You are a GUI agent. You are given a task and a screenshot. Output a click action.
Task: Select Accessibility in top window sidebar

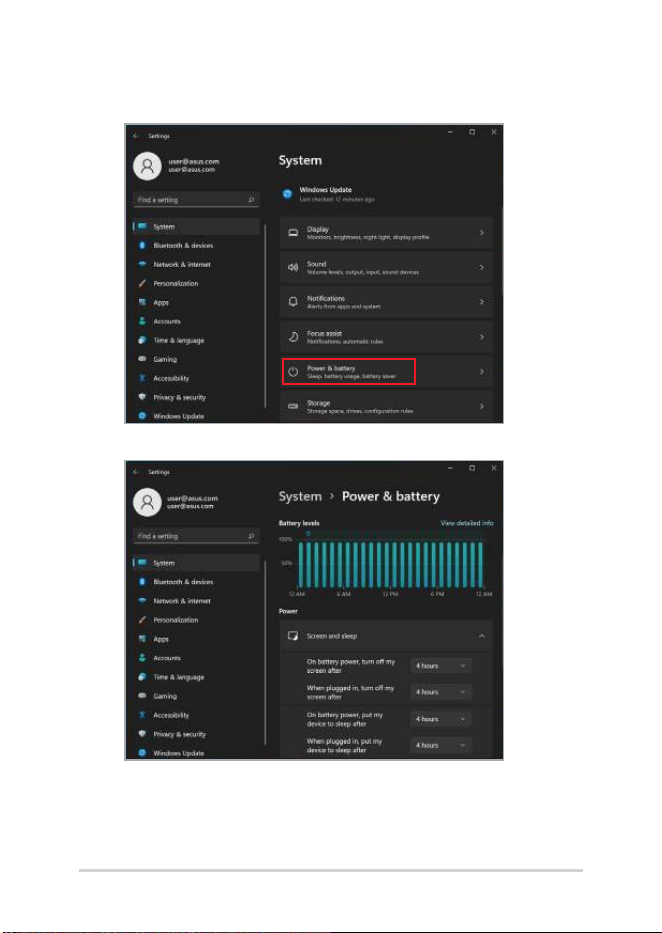click(x=196, y=378)
